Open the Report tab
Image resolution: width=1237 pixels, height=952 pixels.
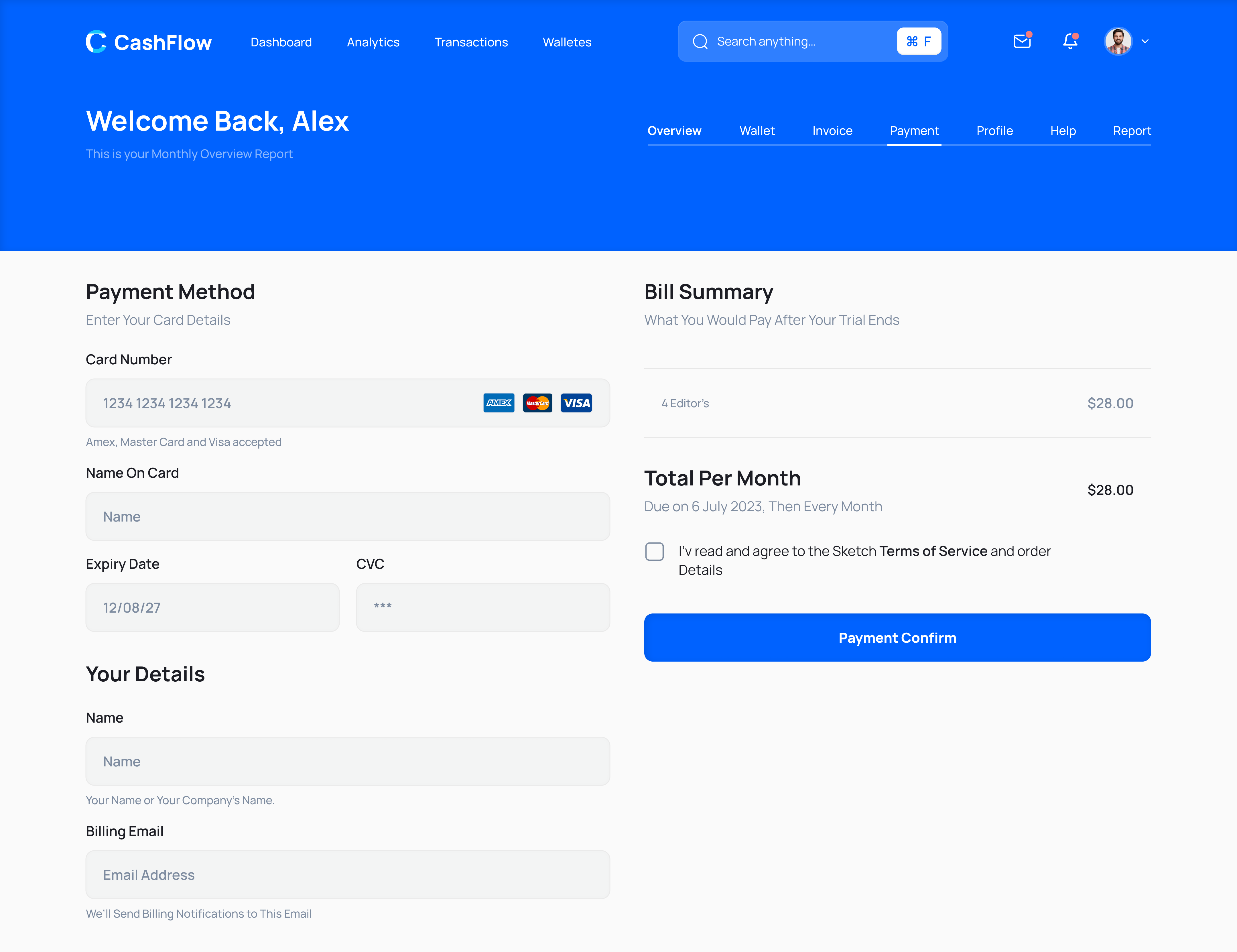click(1132, 130)
